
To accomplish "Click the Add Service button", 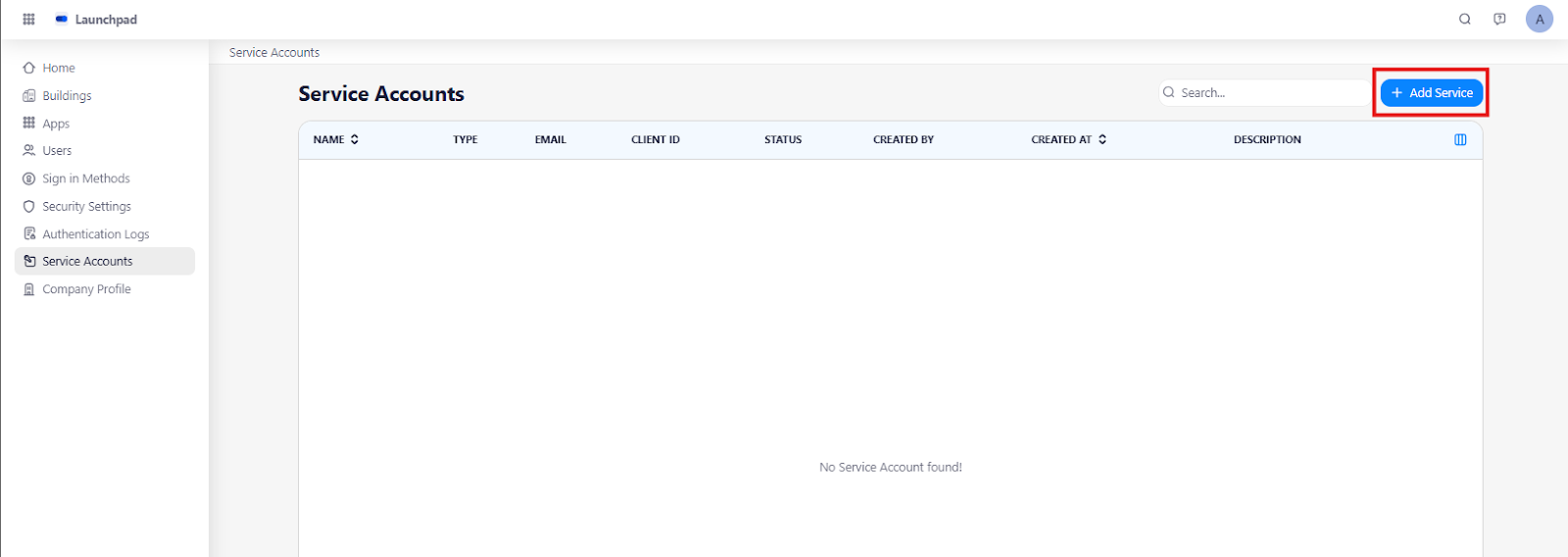I will [x=1431, y=92].
